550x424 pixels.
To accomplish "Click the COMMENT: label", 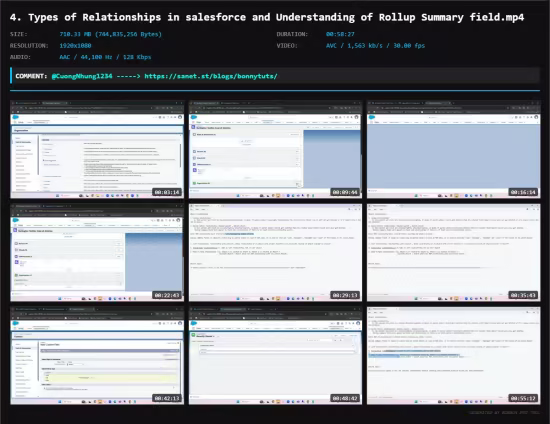I will coord(31,76).
